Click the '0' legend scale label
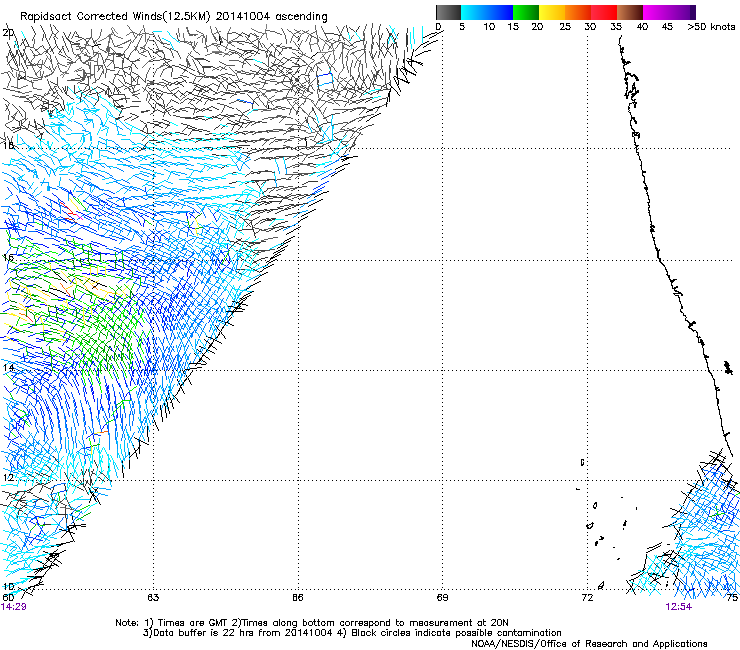740x650 pixels. [438, 27]
